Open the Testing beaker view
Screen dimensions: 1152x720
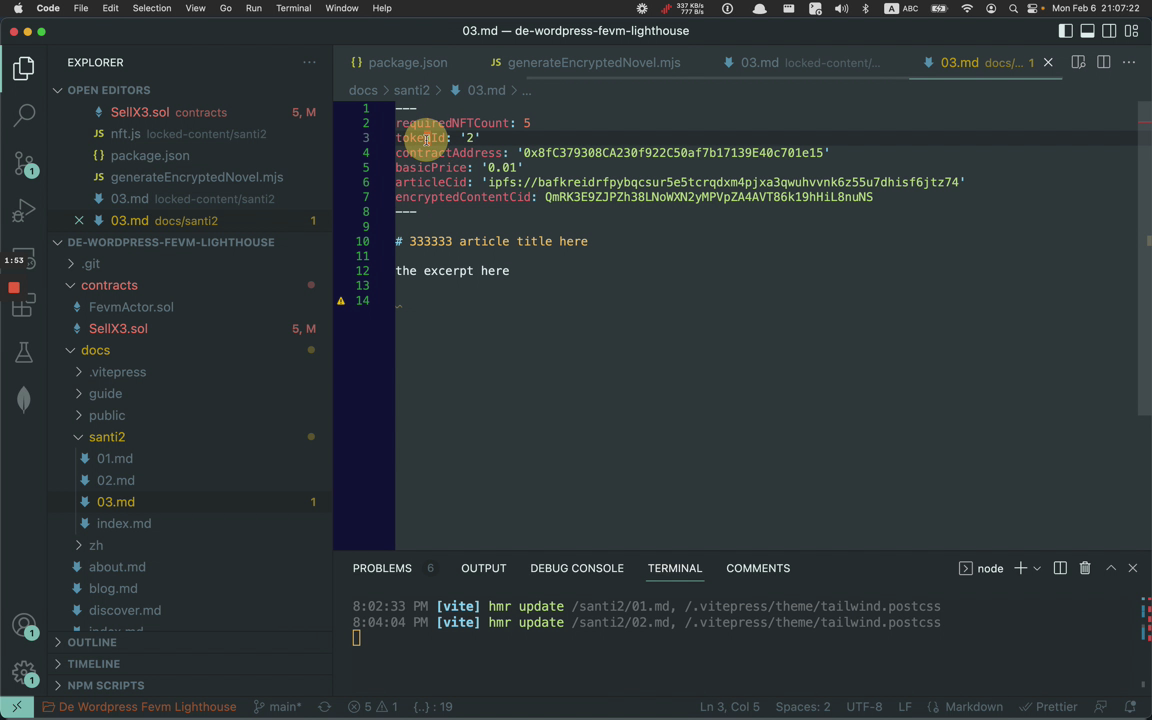coord(24,353)
